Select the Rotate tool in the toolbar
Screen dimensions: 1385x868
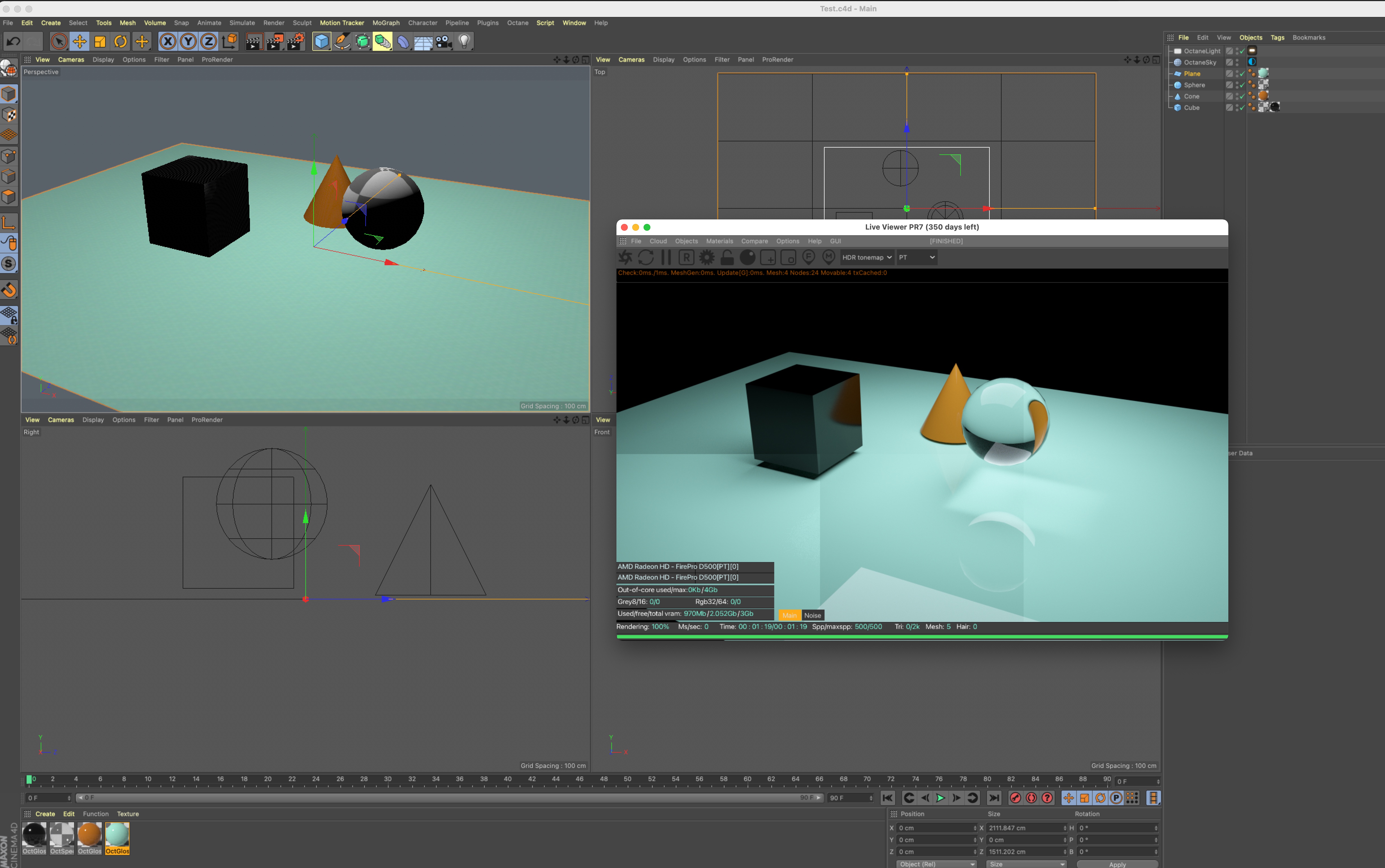tap(120, 41)
